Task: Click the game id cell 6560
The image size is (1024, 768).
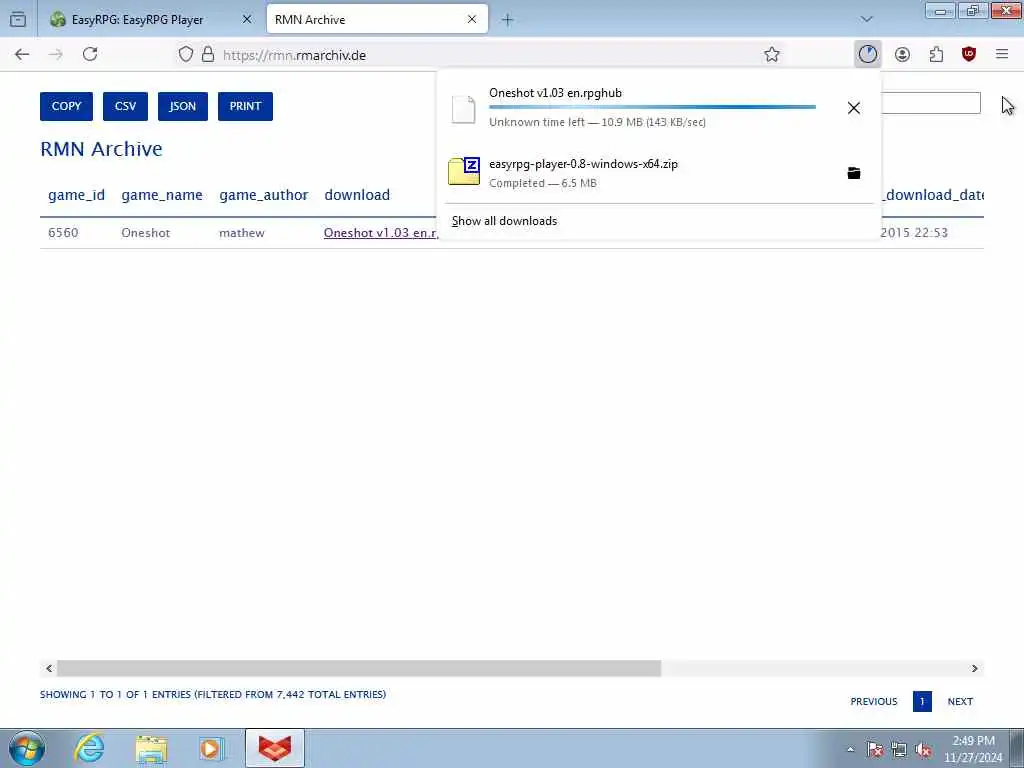Action: point(63,232)
